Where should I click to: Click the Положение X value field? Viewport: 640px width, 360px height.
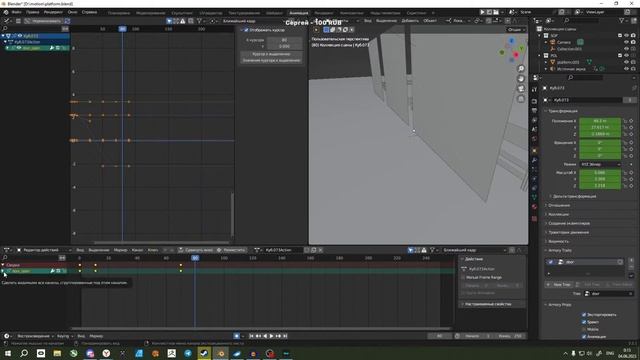600,121
